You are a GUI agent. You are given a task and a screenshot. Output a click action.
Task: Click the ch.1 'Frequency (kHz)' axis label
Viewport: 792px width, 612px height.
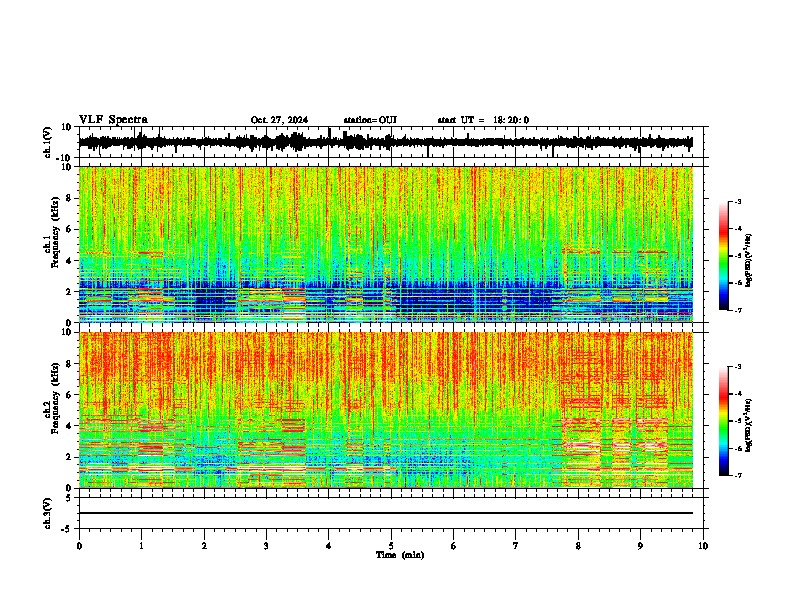[x=55, y=233]
